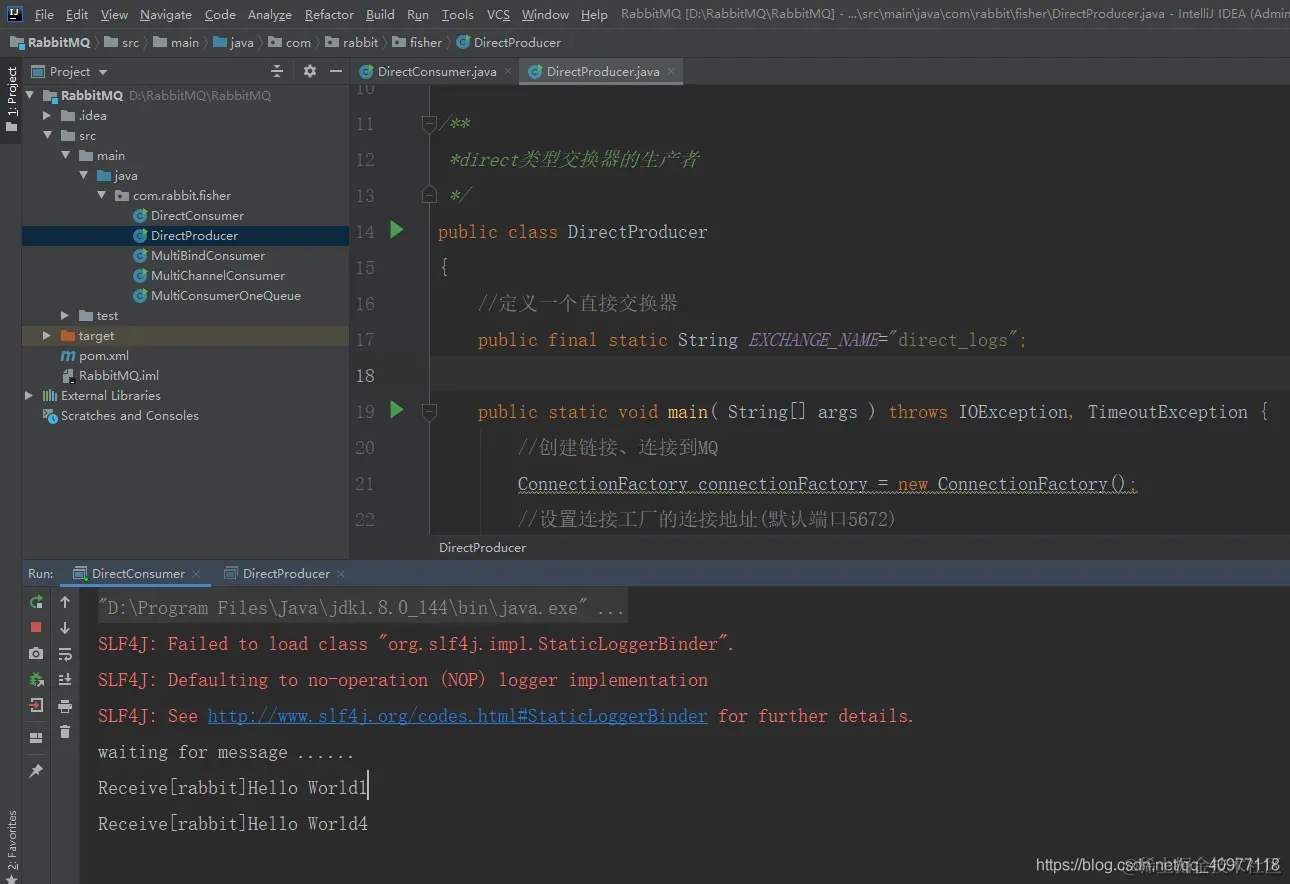Open the 2: Favorites side tool tab

pyautogui.click(x=11, y=846)
